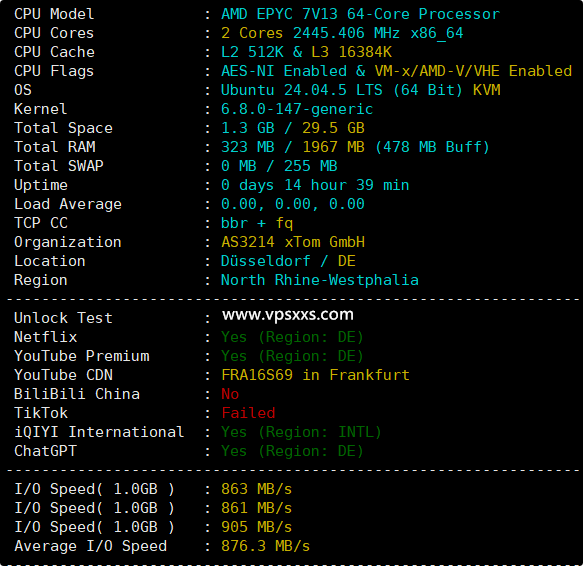Click the kernel version '6.8.0-147-generic'
The width and height of the screenshot is (583, 566).
coord(297,109)
